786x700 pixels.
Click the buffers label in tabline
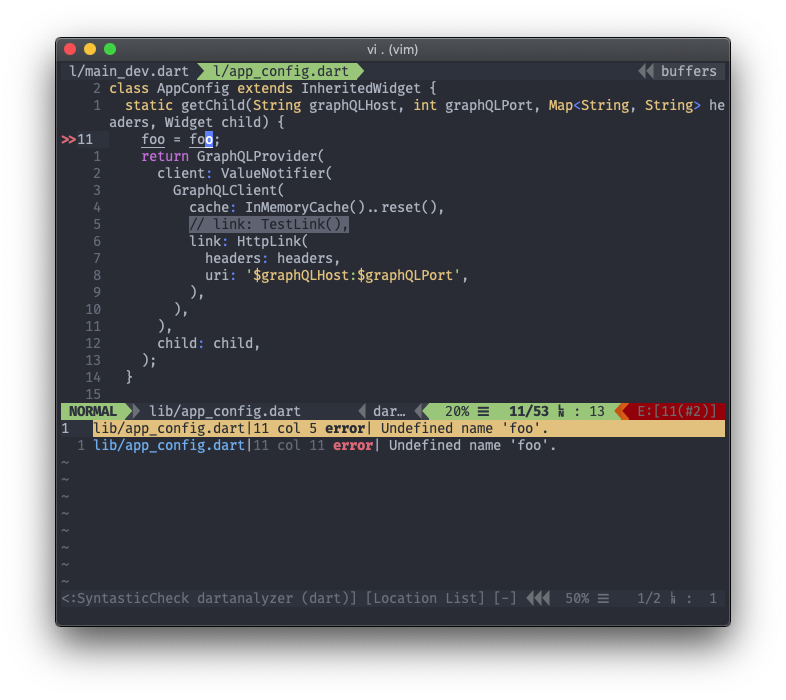[x=688, y=71]
